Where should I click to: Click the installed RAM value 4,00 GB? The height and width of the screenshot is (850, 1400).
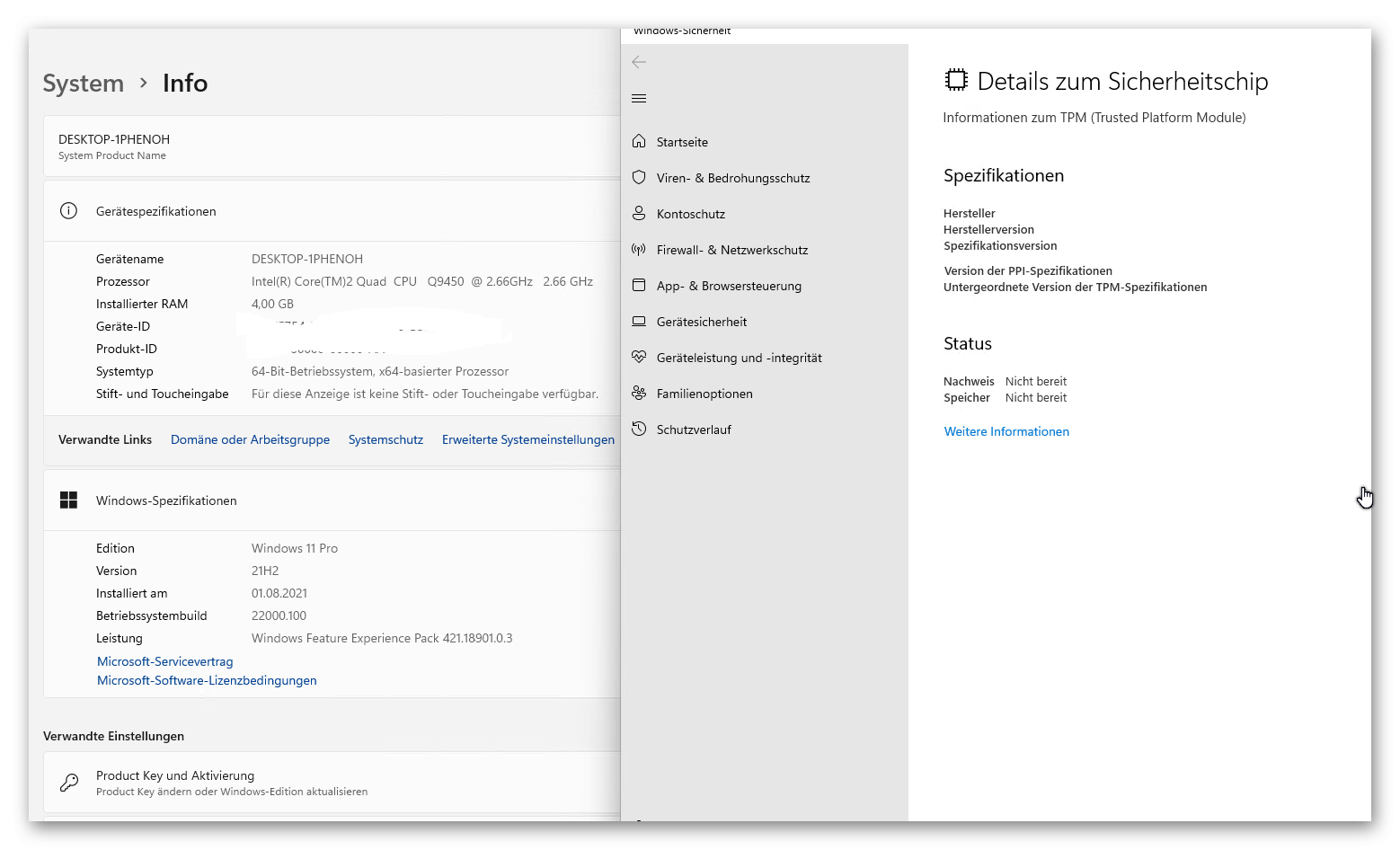click(x=272, y=304)
